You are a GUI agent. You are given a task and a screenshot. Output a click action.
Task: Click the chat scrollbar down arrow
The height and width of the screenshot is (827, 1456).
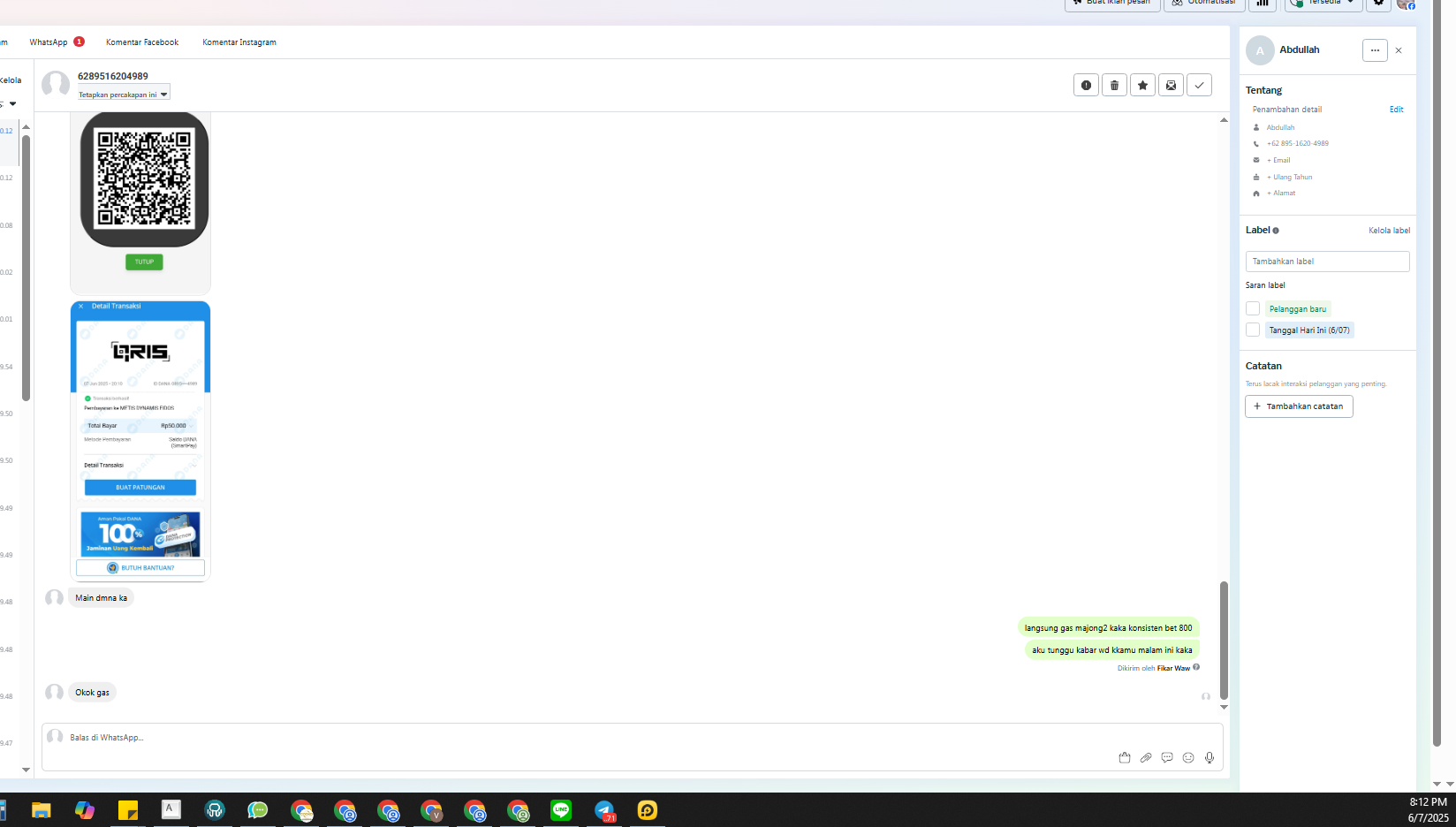point(1224,707)
